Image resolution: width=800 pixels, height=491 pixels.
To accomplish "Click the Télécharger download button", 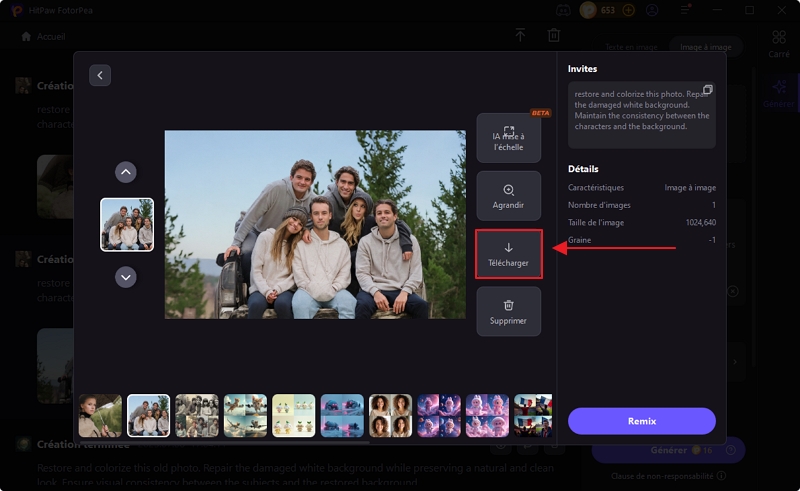I will click(508, 254).
